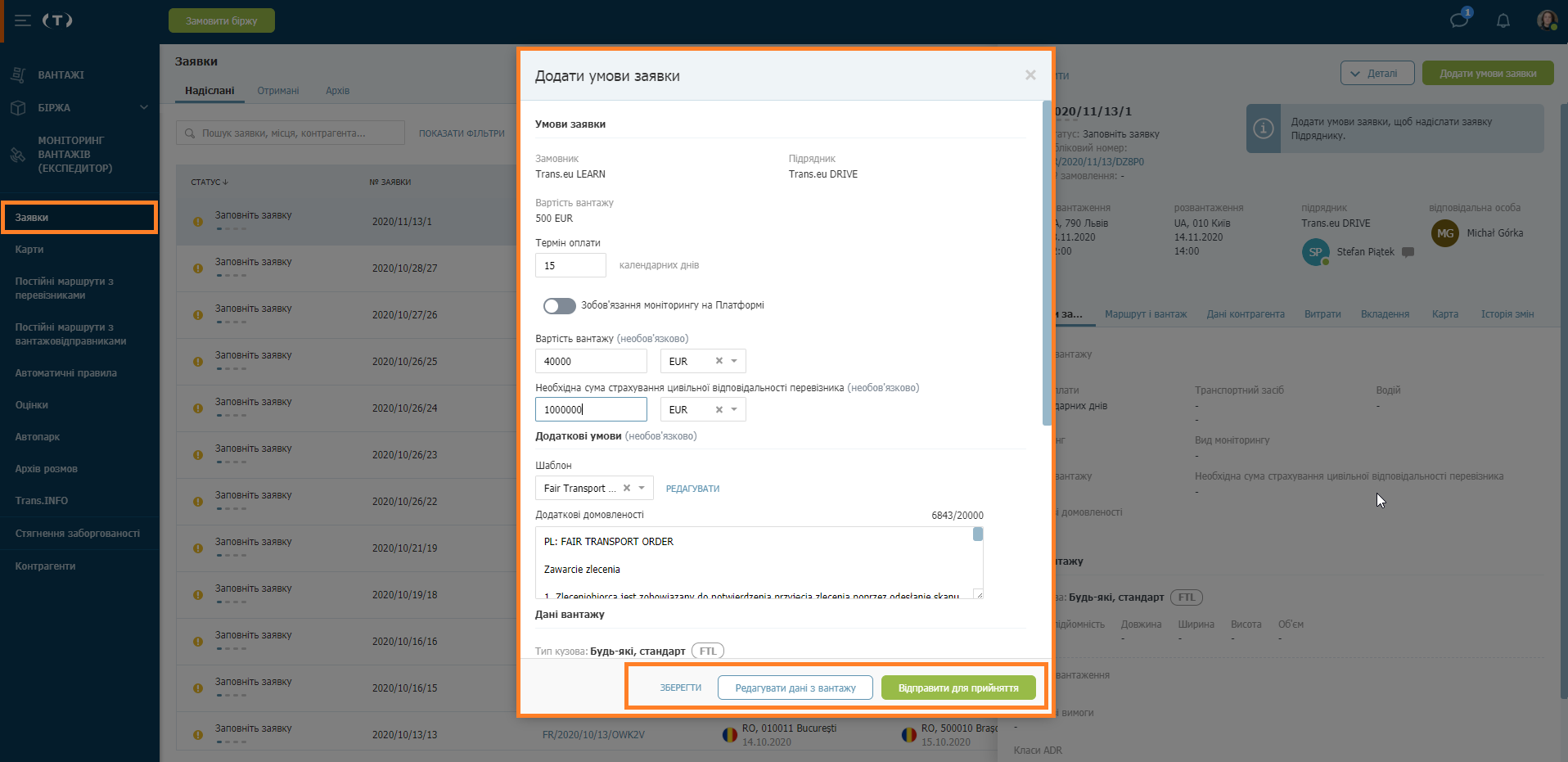The height and width of the screenshot is (762, 1568).
Task: Click ПОКАЗАТИ ФІЛЬТРИ link
Action: (x=462, y=133)
